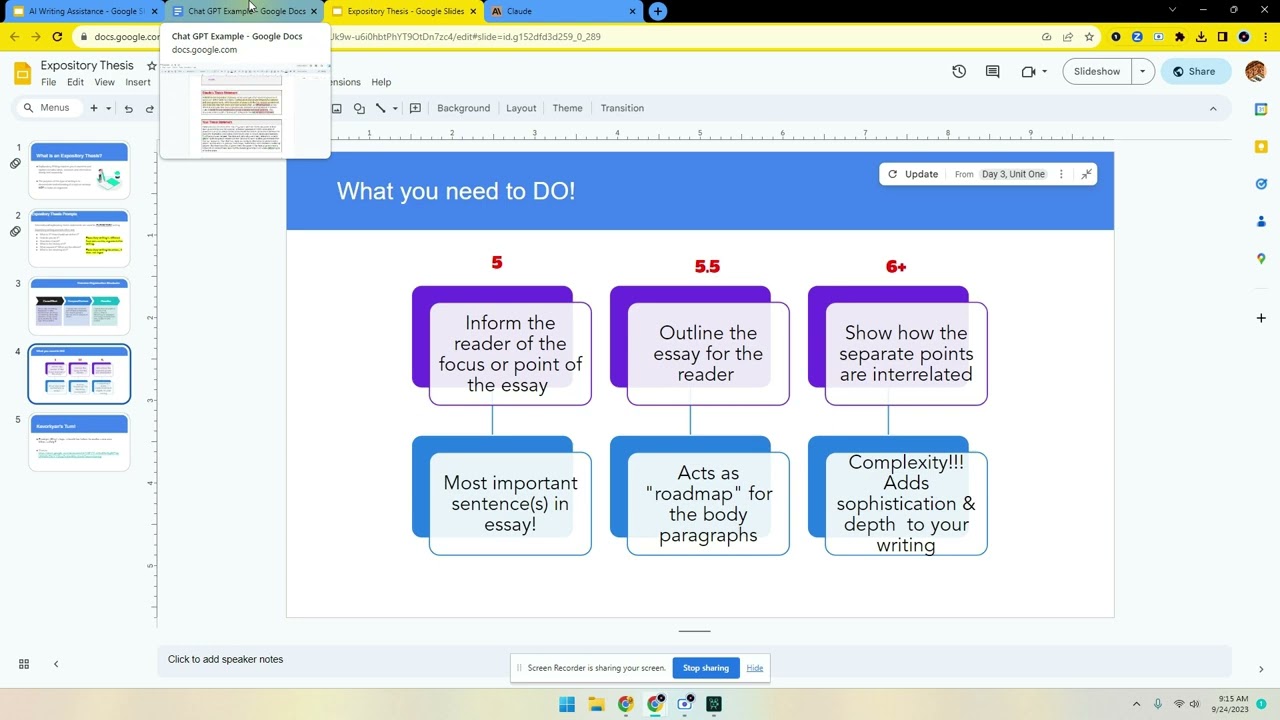Collapse the toolbar with the up chevron
Screen dimensions: 1280x720
[x=1213, y=108]
